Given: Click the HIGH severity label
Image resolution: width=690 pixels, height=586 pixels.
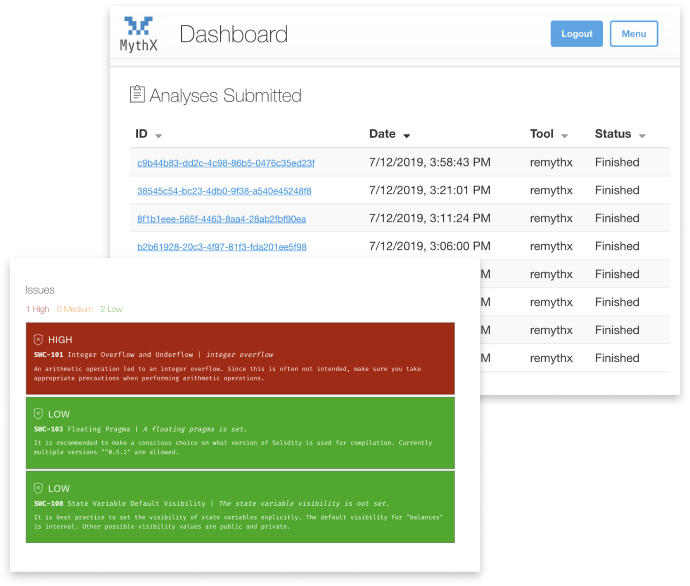Looking at the screenshot, I should coord(60,340).
